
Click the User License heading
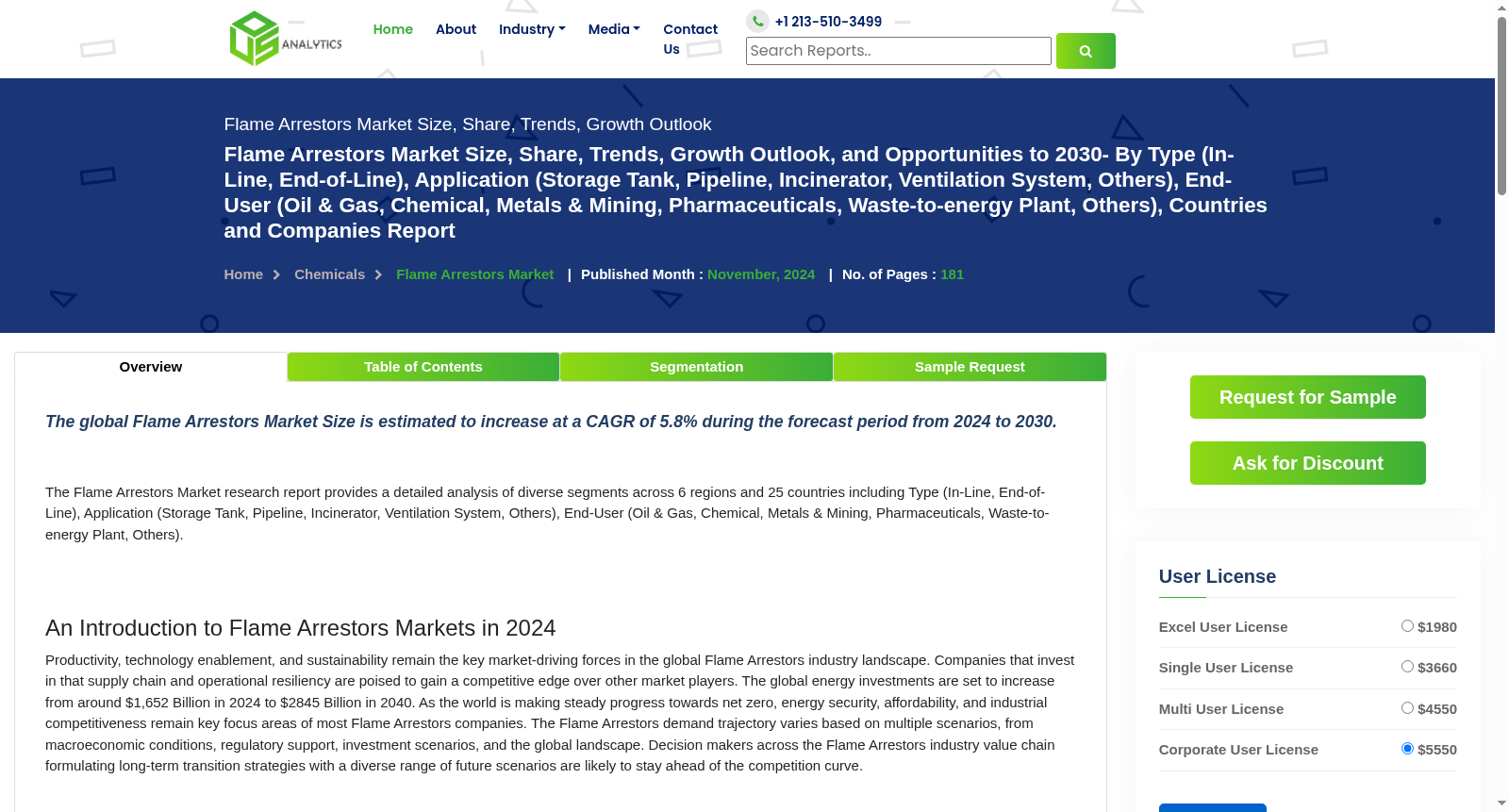coord(1218,576)
